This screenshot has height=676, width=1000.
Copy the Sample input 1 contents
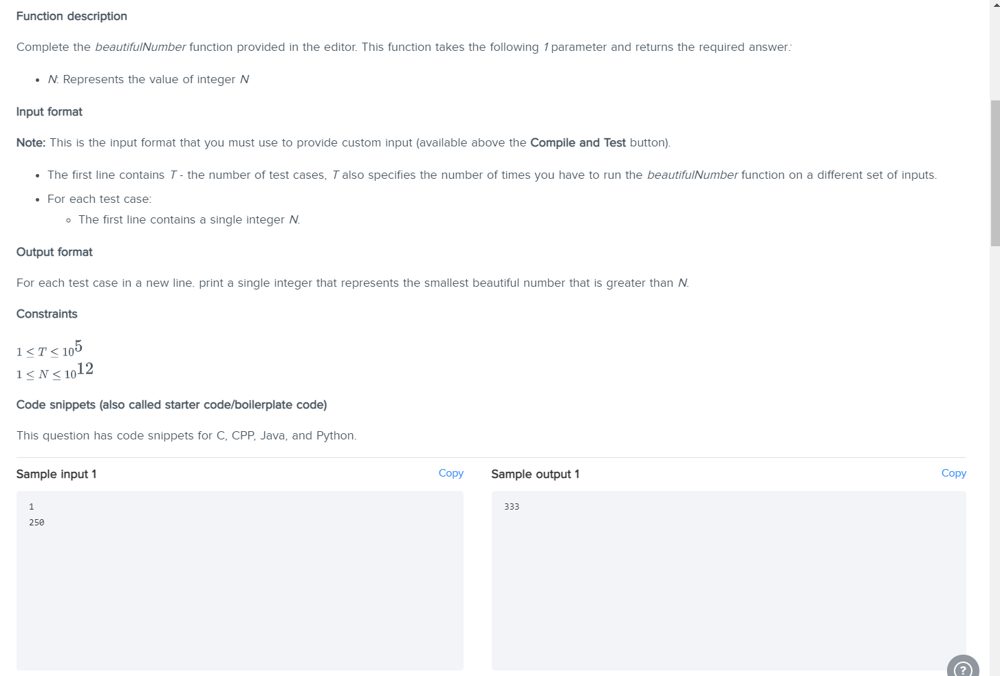[x=450, y=473]
